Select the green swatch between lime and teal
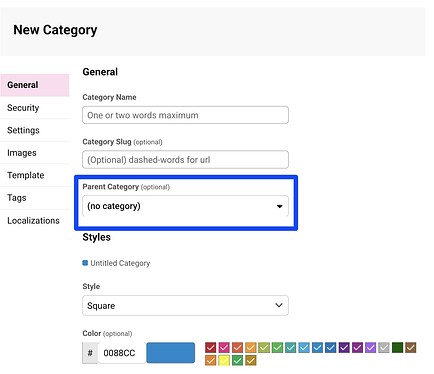 [x=277, y=348]
